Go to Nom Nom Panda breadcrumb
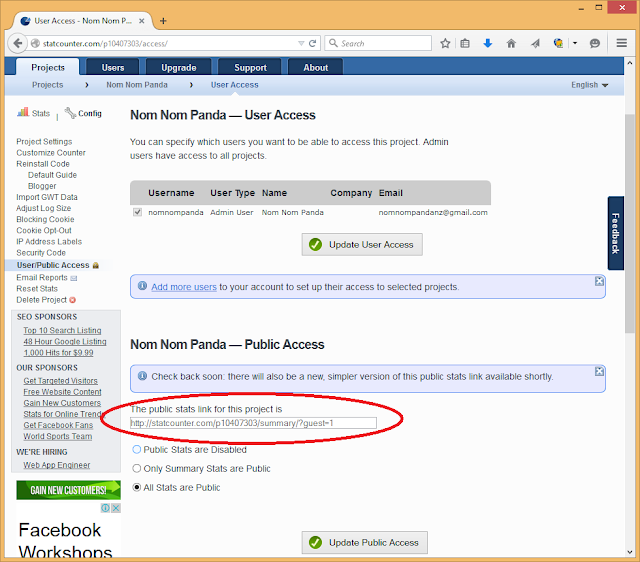The width and height of the screenshot is (640, 562). (x=137, y=85)
